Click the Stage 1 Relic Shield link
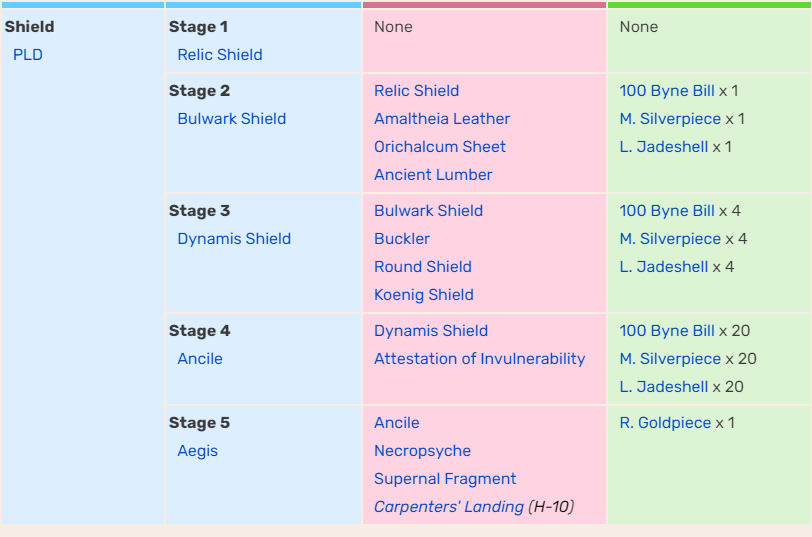Viewport: 812px width, 537px height. click(x=219, y=55)
